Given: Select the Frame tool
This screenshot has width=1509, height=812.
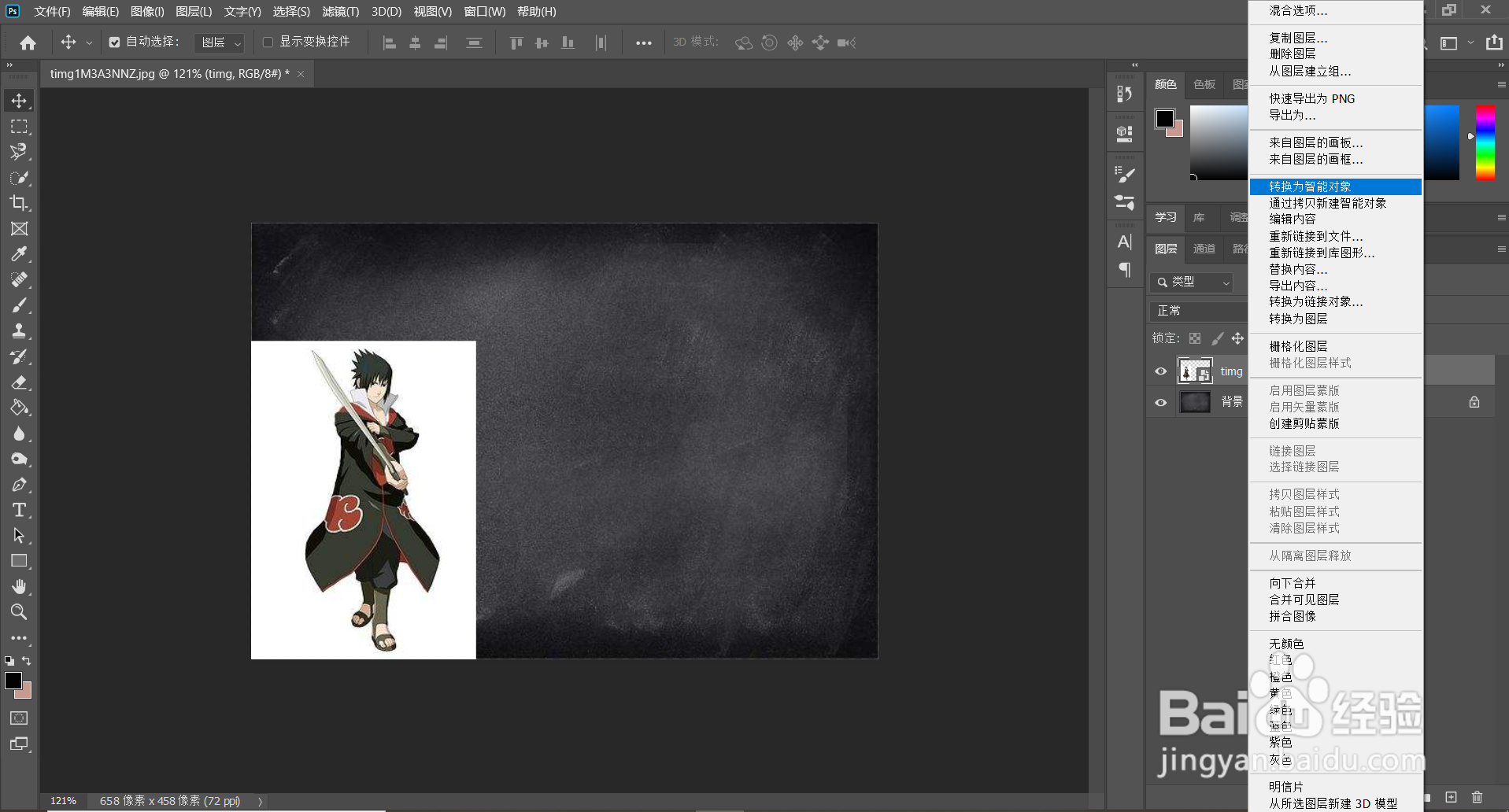Looking at the screenshot, I should (19, 229).
